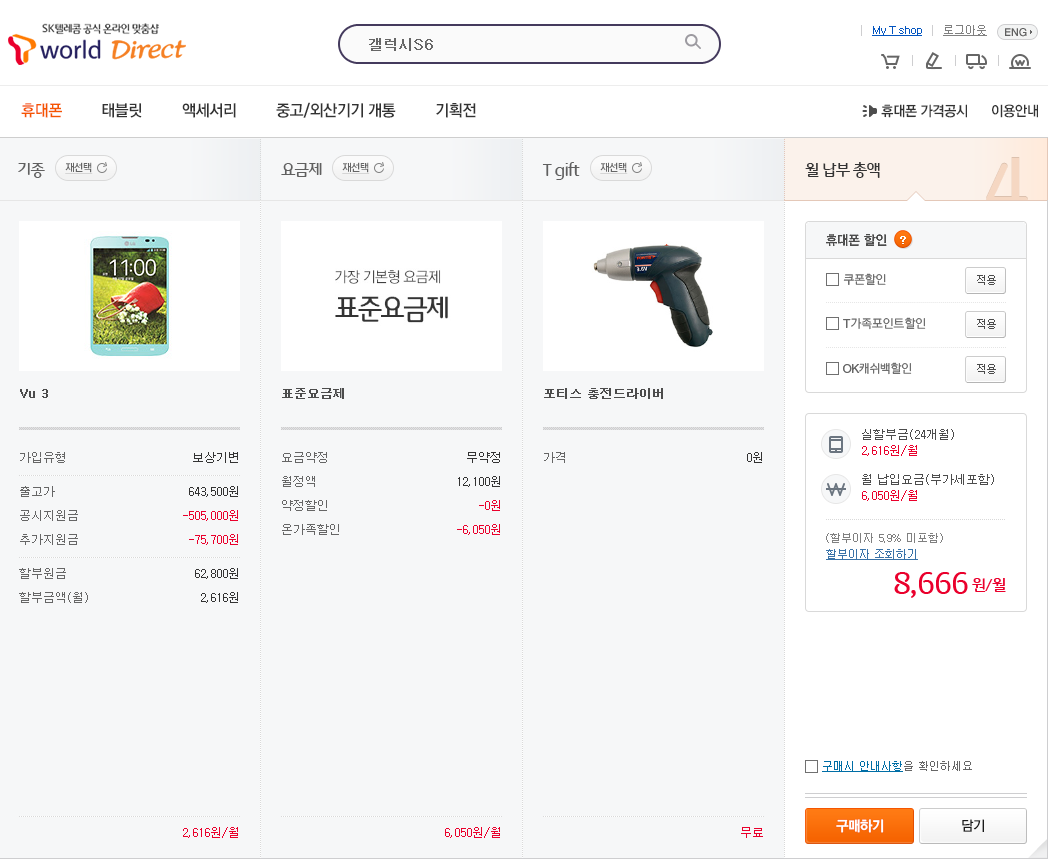1048x859 pixels.
Task: Click the W coin icon in the header
Action: point(1019,62)
